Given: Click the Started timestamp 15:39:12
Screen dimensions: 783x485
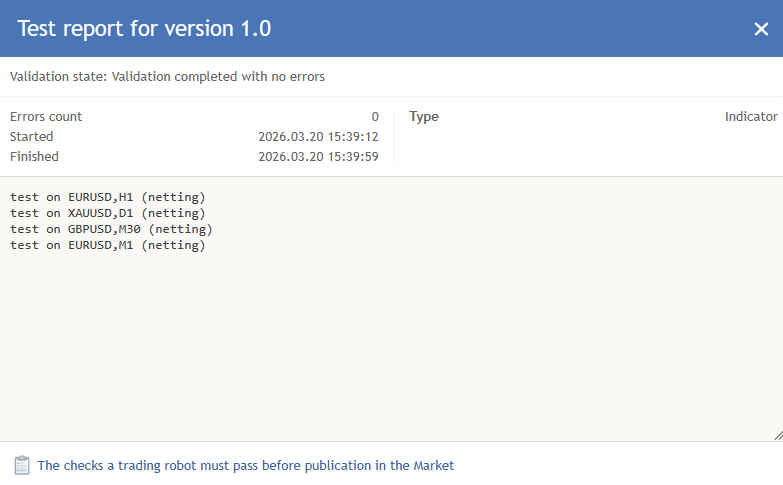Looking at the screenshot, I should [318, 136].
